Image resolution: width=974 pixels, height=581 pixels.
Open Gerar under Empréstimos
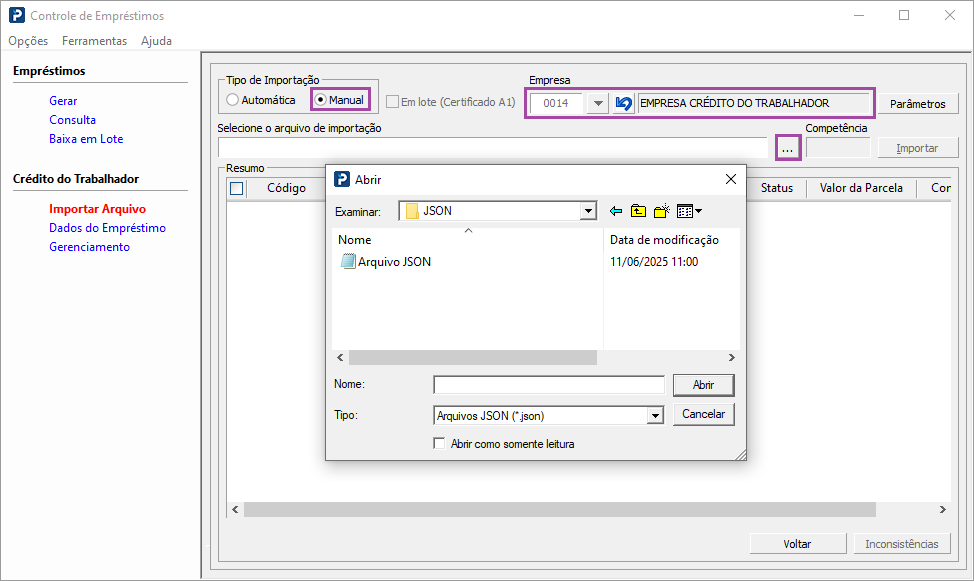click(63, 101)
